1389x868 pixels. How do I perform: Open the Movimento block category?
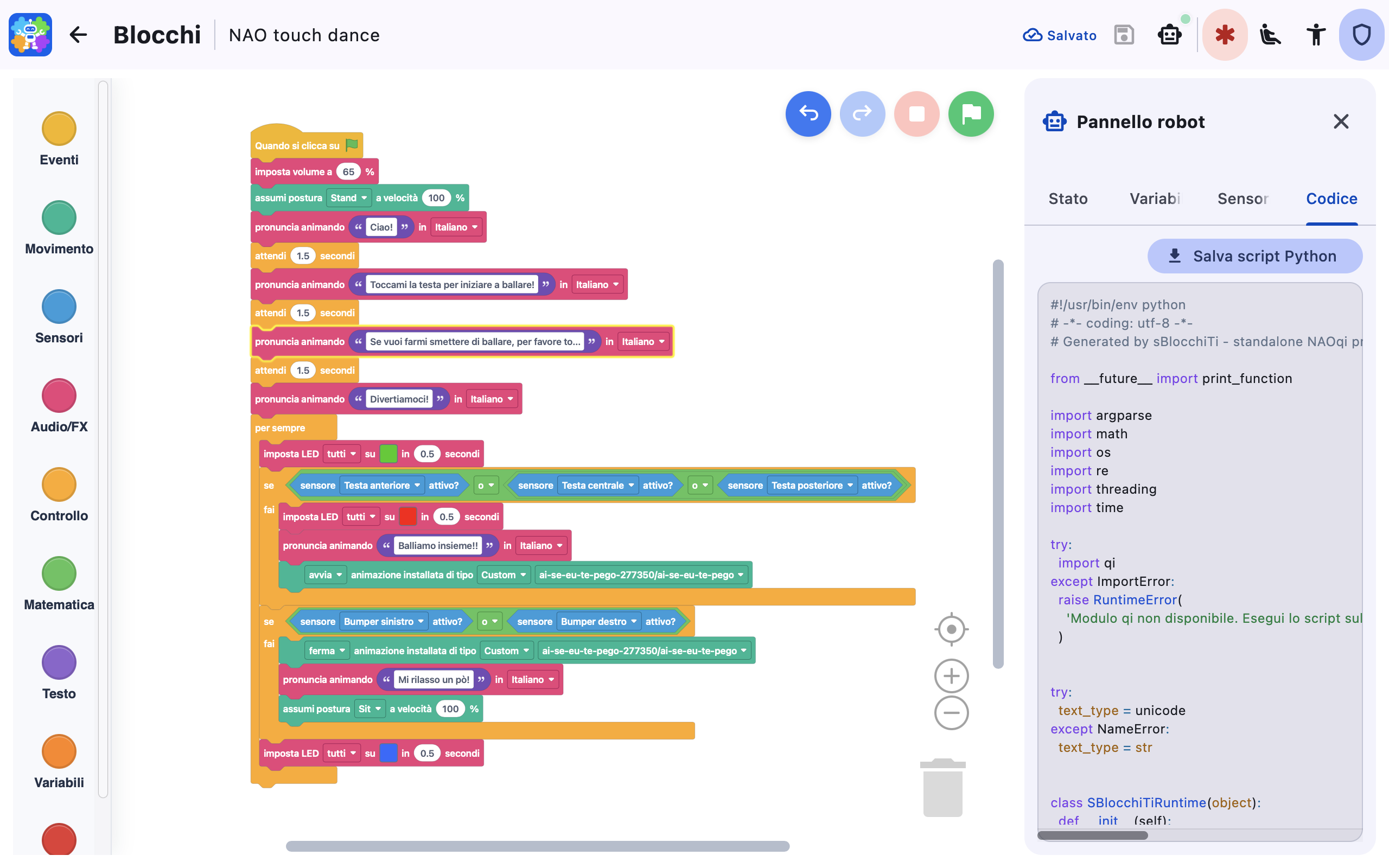tap(59, 228)
